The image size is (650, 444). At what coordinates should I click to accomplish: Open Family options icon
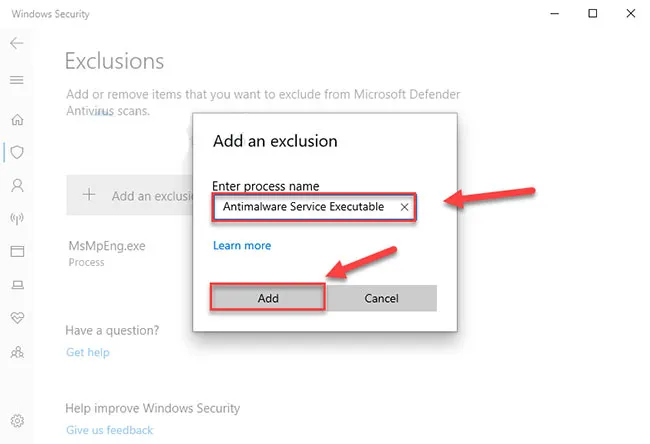click(x=16, y=352)
